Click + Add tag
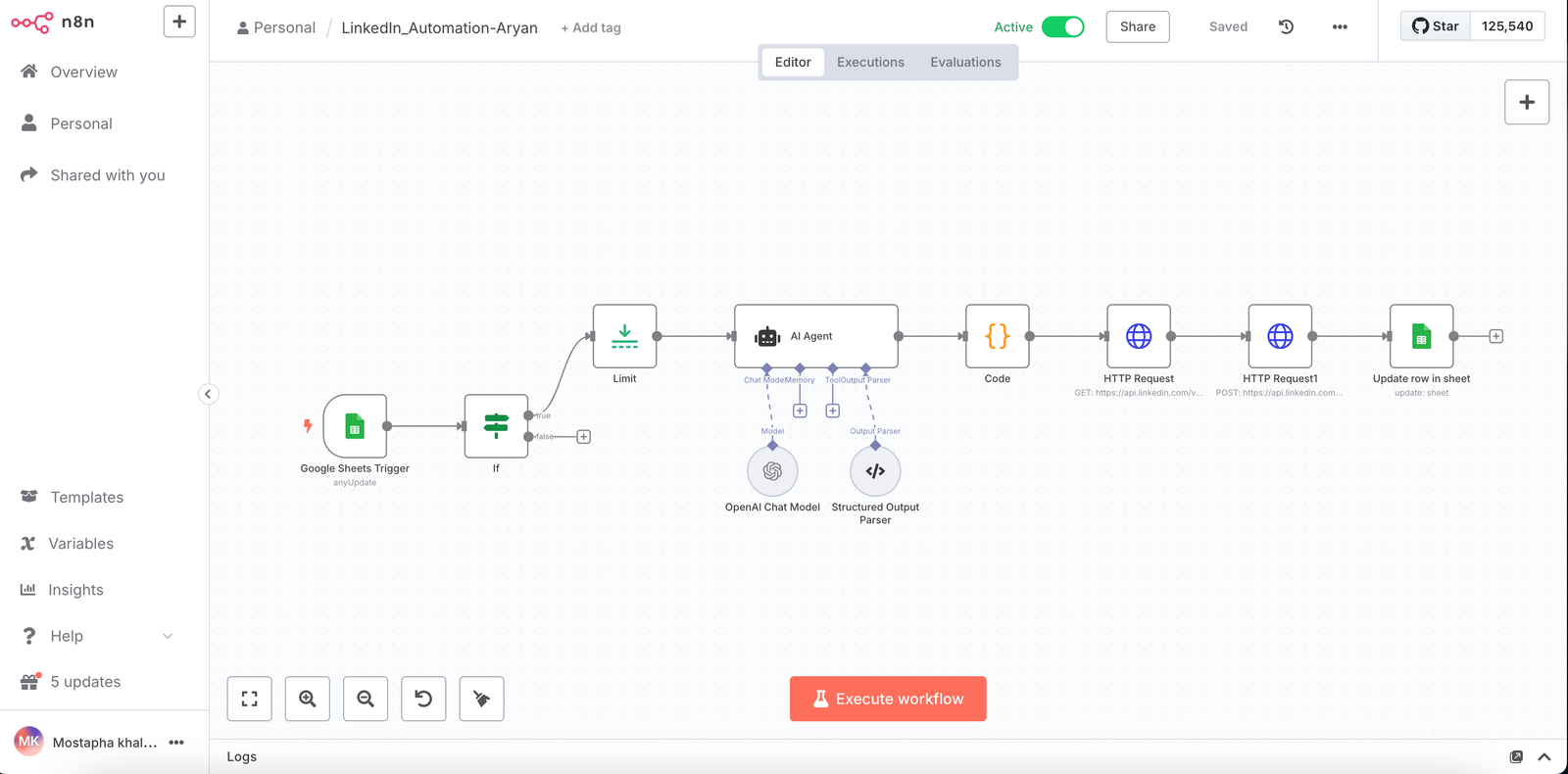Viewport: 1568px width, 774px height. 591,27
